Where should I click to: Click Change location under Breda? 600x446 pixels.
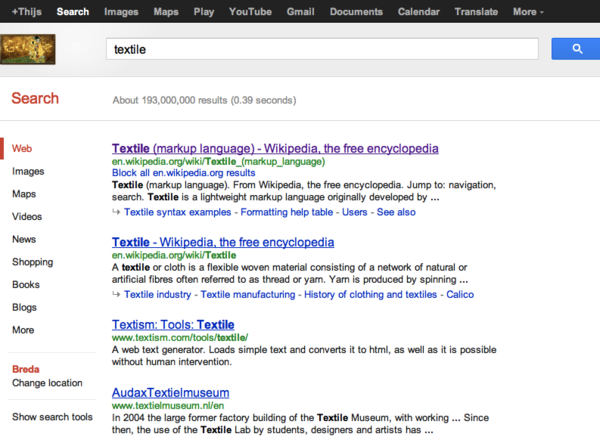click(47, 383)
